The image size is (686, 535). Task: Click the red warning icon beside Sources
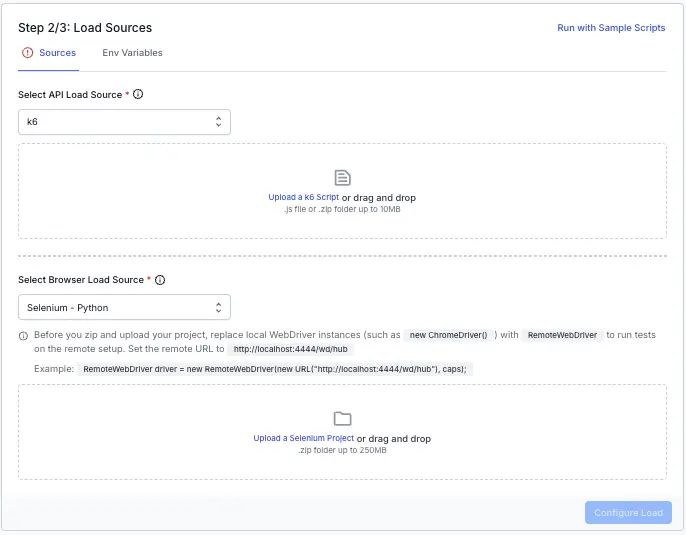[28, 53]
